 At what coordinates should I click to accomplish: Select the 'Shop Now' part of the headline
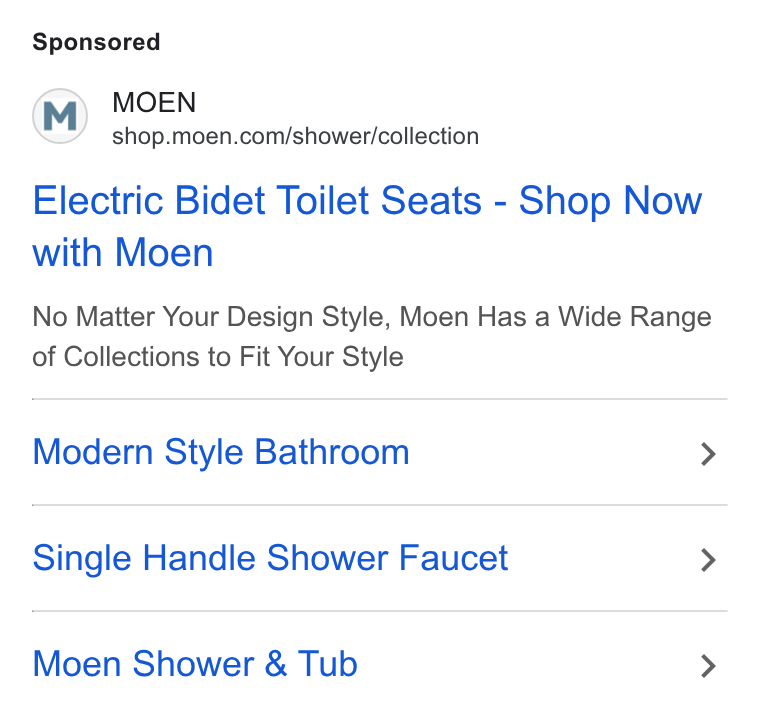point(610,201)
